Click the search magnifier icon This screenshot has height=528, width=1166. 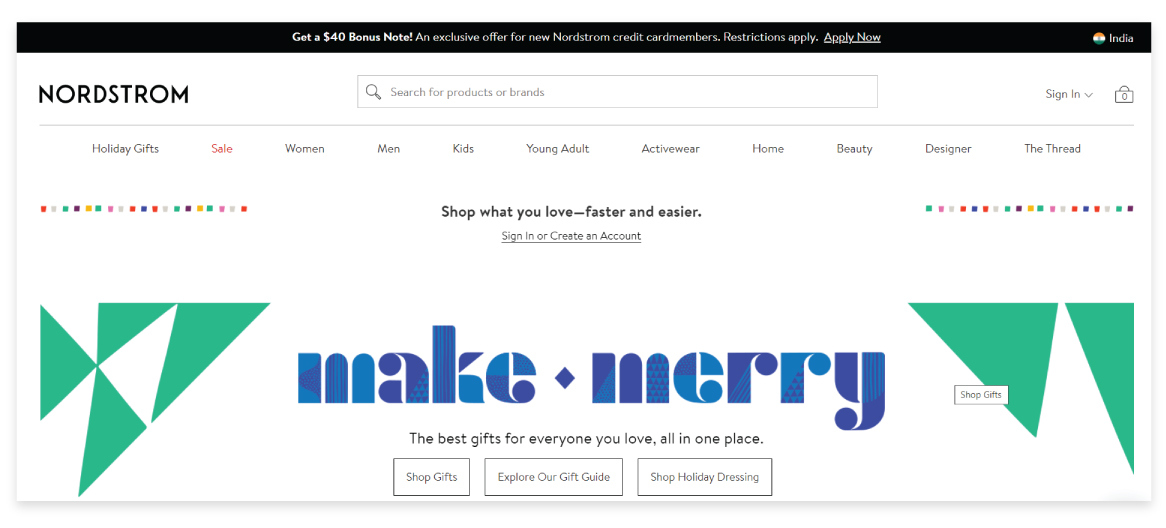[373, 92]
